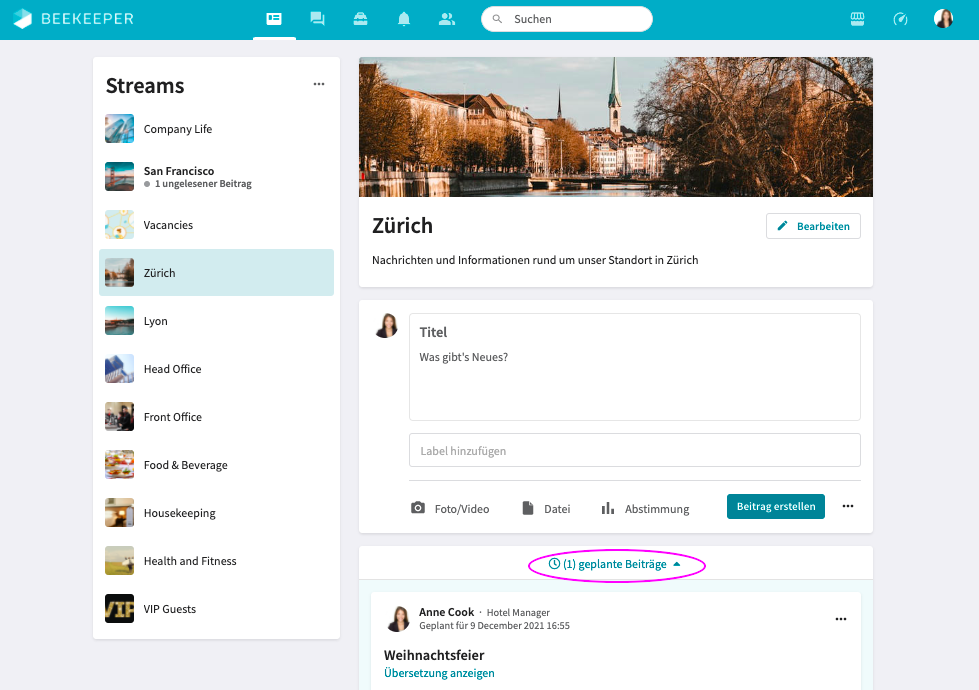Open the Food & Beverage stream

tap(216, 465)
